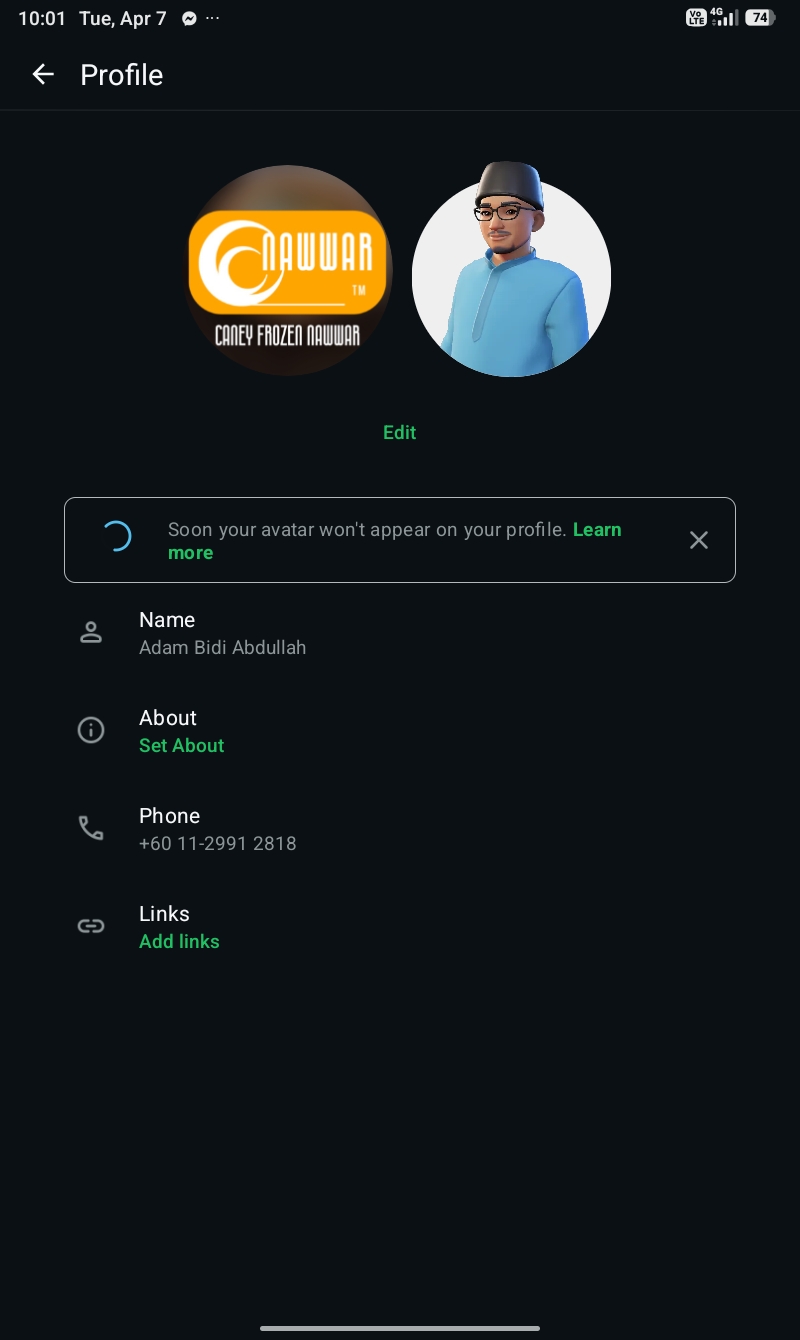Screen dimensions: 800x1340
Task: Tap the loading spinner icon in banner
Action: click(117, 537)
